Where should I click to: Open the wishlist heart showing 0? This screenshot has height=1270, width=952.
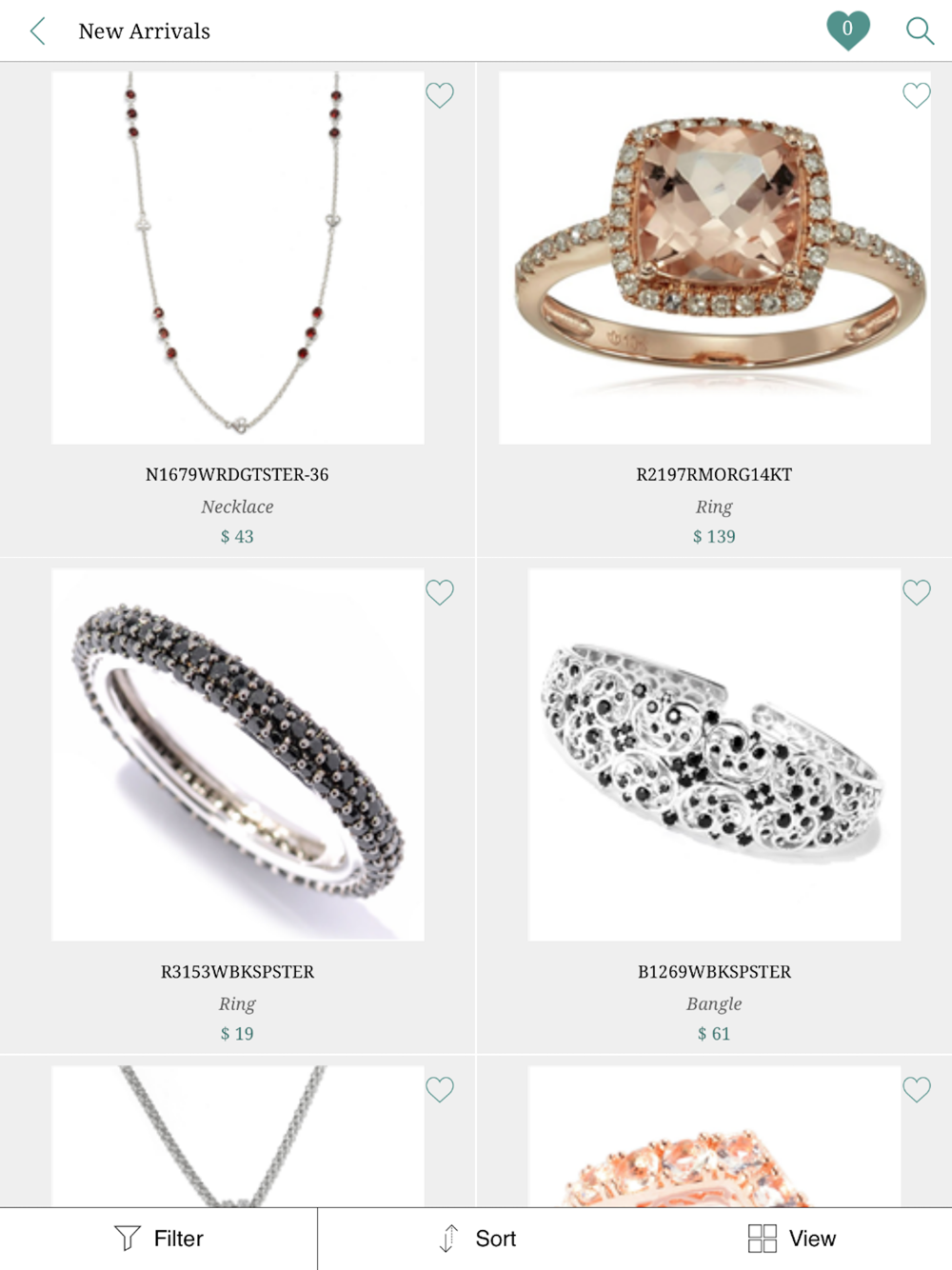847,30
